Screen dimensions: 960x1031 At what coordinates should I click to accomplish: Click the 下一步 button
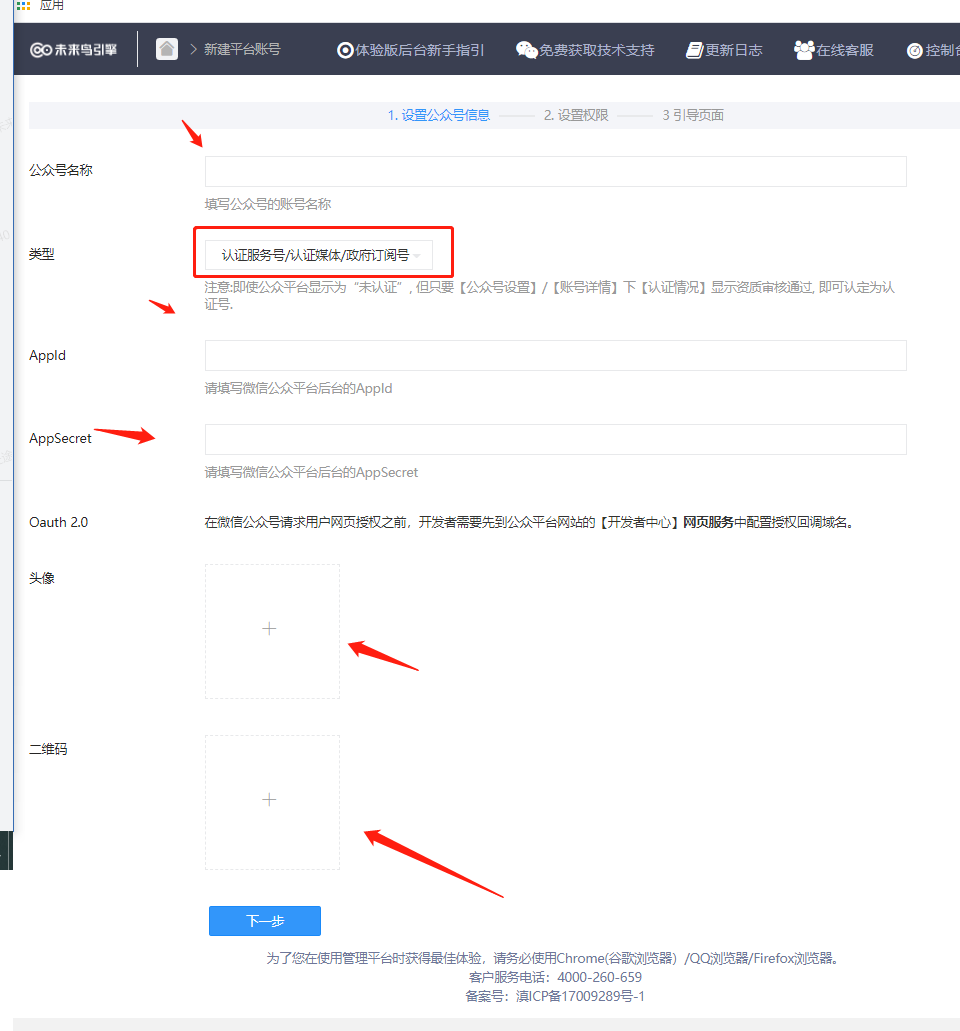265,921
